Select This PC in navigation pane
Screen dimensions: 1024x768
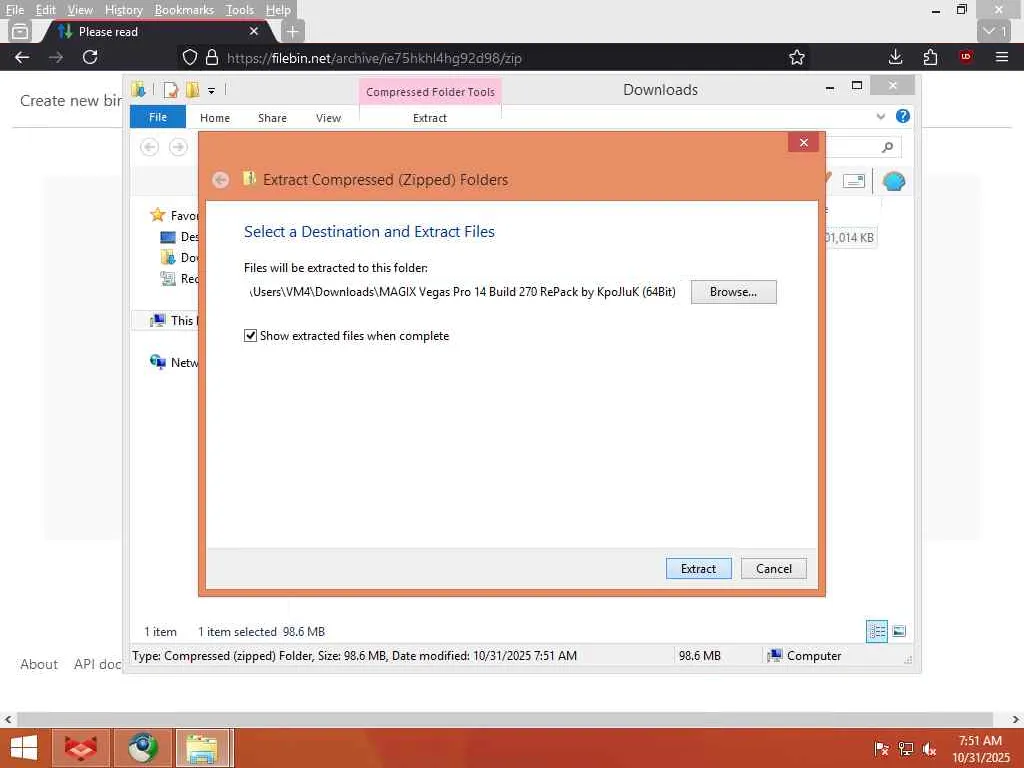tap(173, 320)
